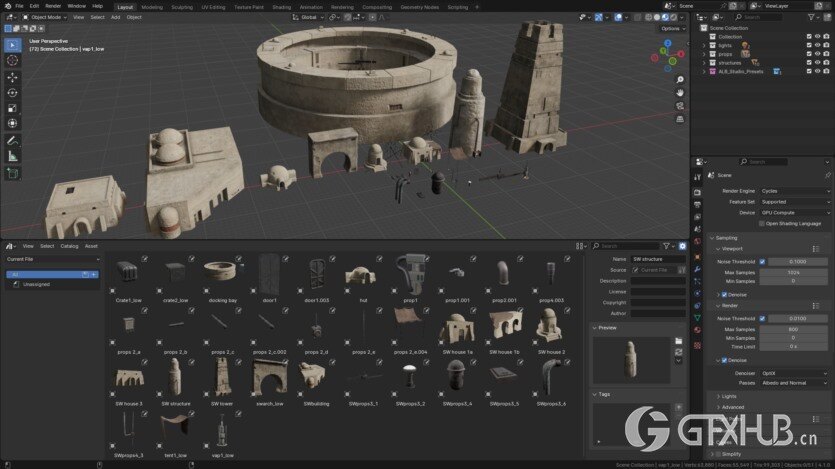Screen dimensions: 835x469
Task: Toggle the Viewport Denoise checkbox
Action: pyautogui.click(x=724, y=295)
